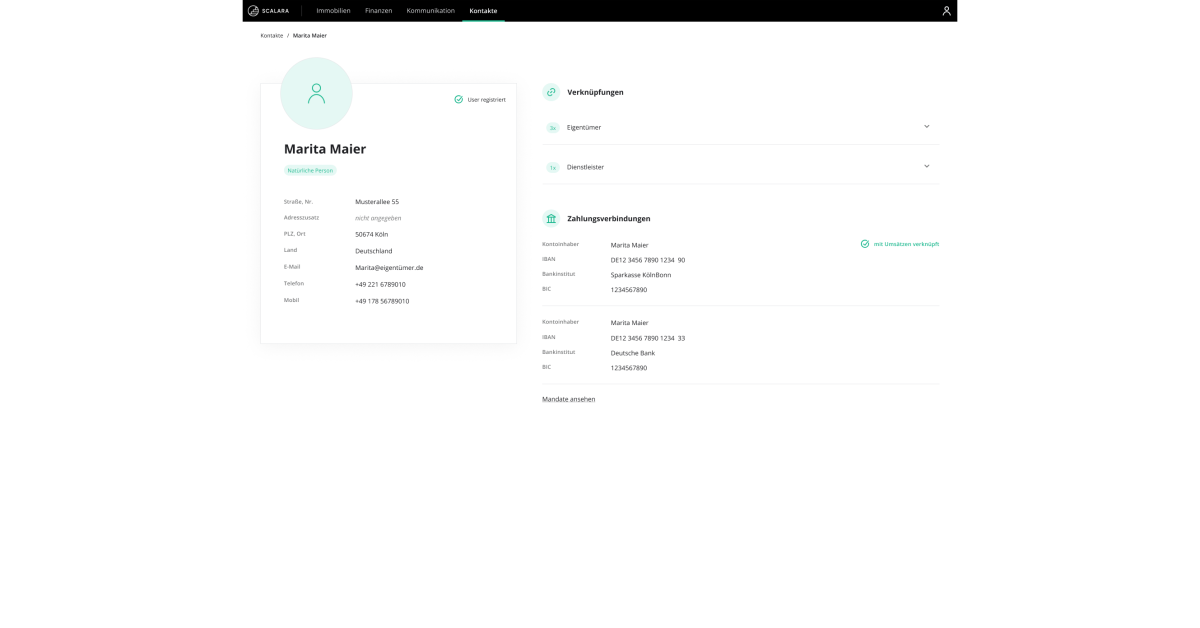Click the SCALARA logo
1200x628 pixels.
tap(268, 11)
